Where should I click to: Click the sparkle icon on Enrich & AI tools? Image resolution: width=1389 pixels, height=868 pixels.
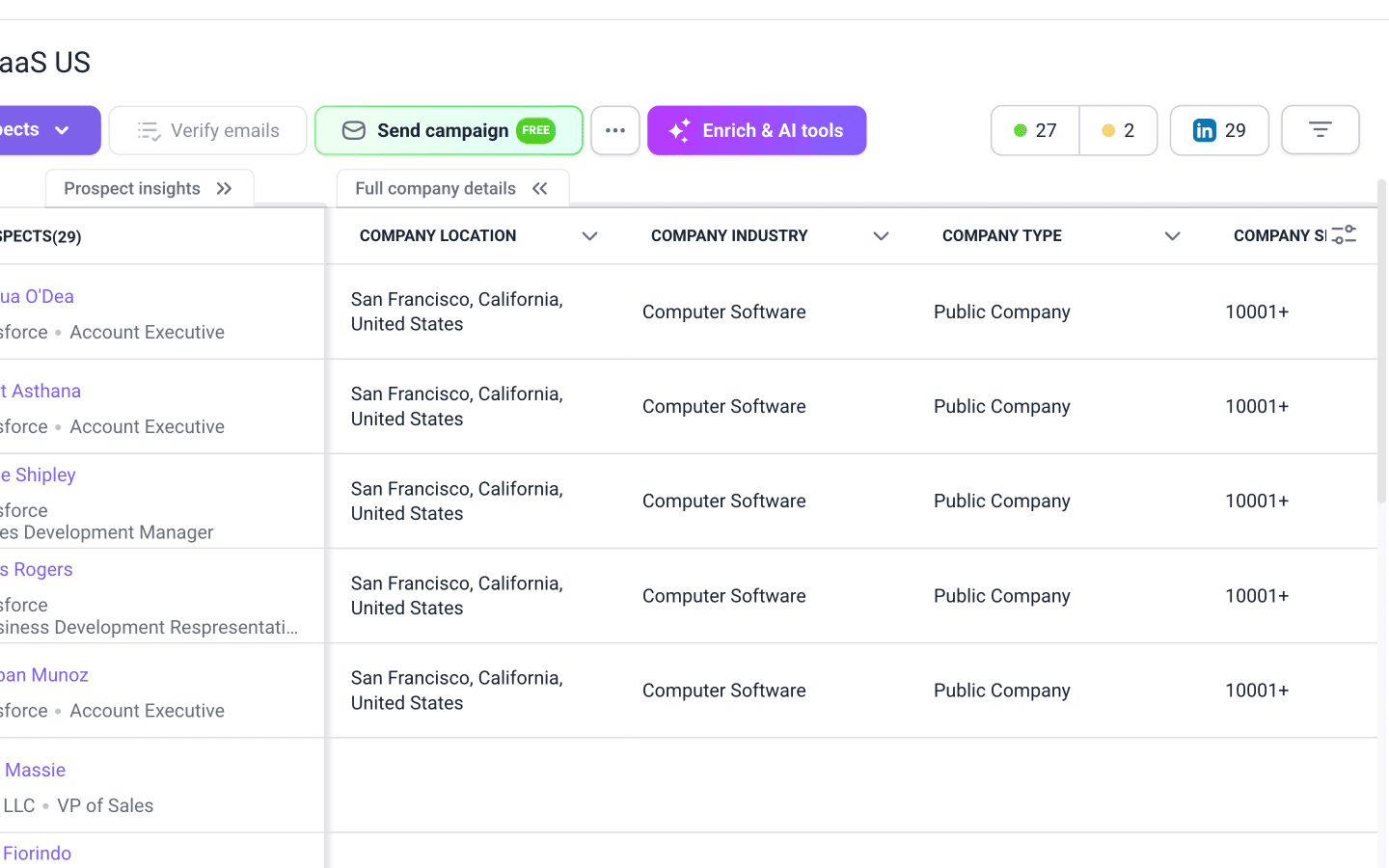click(680, 130)
